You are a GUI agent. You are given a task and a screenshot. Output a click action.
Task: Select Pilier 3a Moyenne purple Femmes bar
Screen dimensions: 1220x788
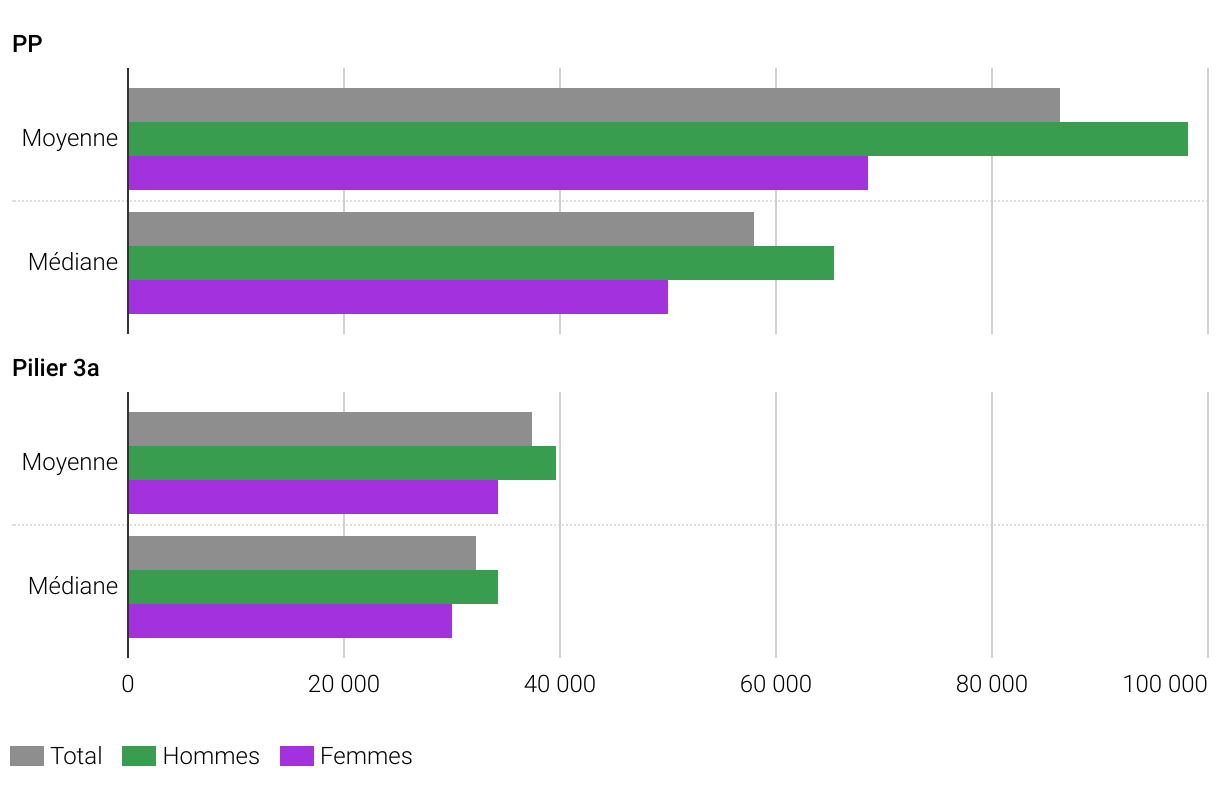[x=313, y=497]
